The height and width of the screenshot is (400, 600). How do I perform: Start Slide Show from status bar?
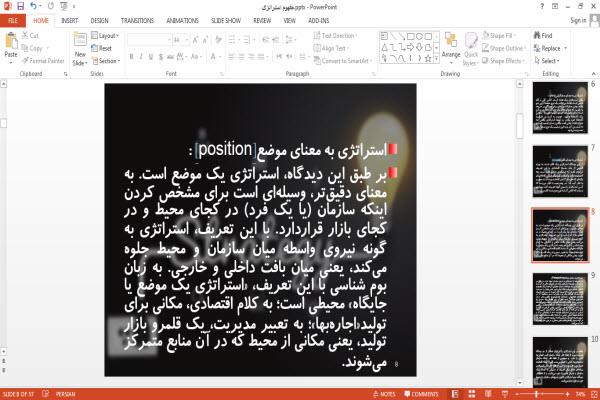coord(505,394)
